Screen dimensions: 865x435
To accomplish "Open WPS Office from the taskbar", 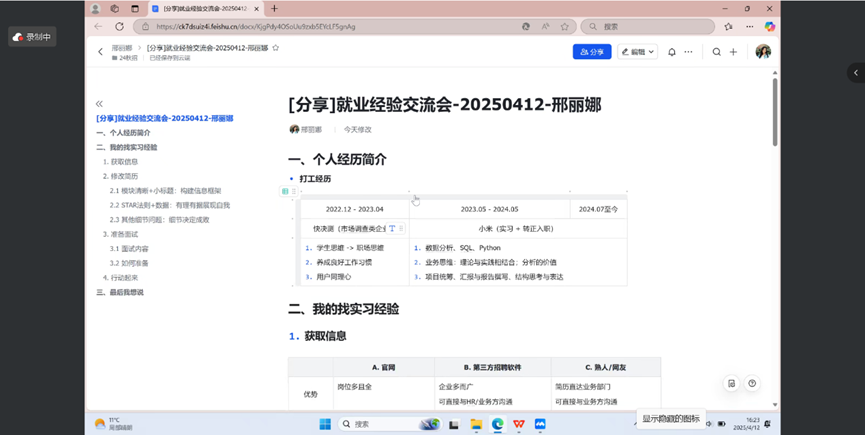I will [519, 424].
